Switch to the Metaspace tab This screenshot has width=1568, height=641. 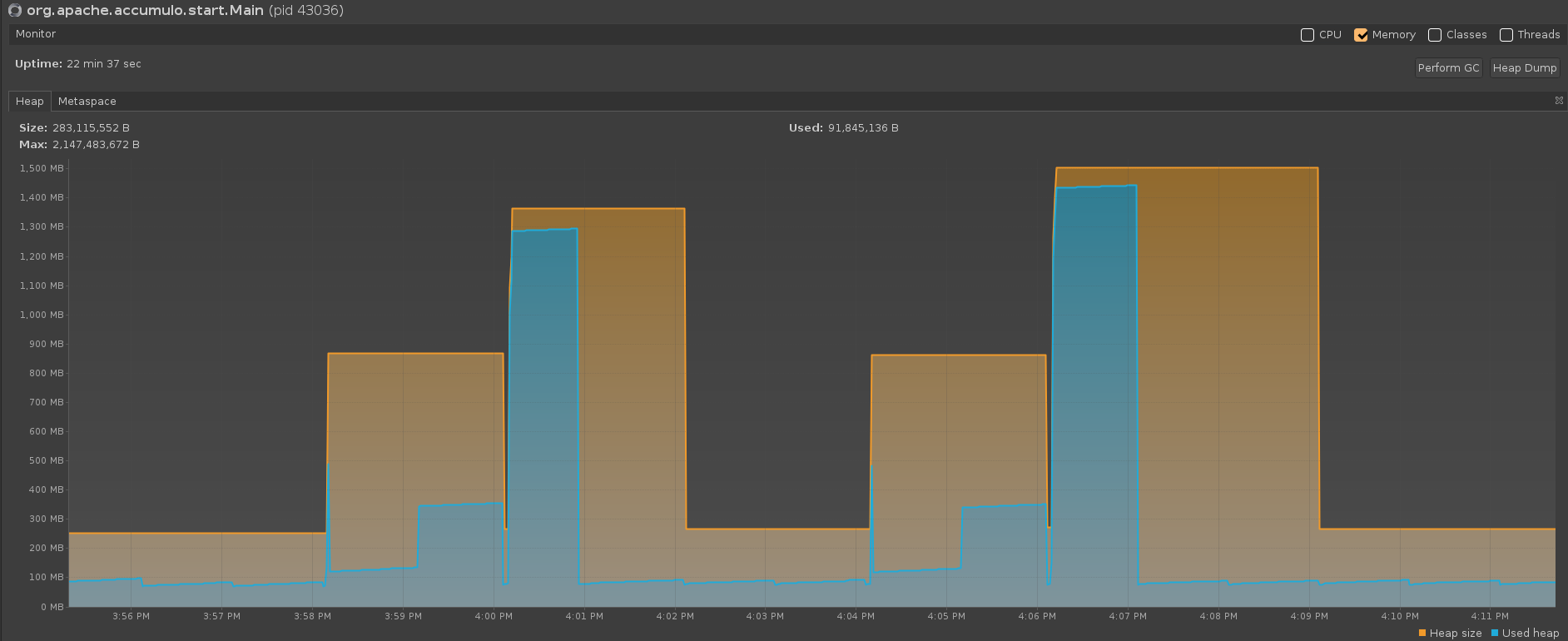pyautogui.click(x=87, y=102)
